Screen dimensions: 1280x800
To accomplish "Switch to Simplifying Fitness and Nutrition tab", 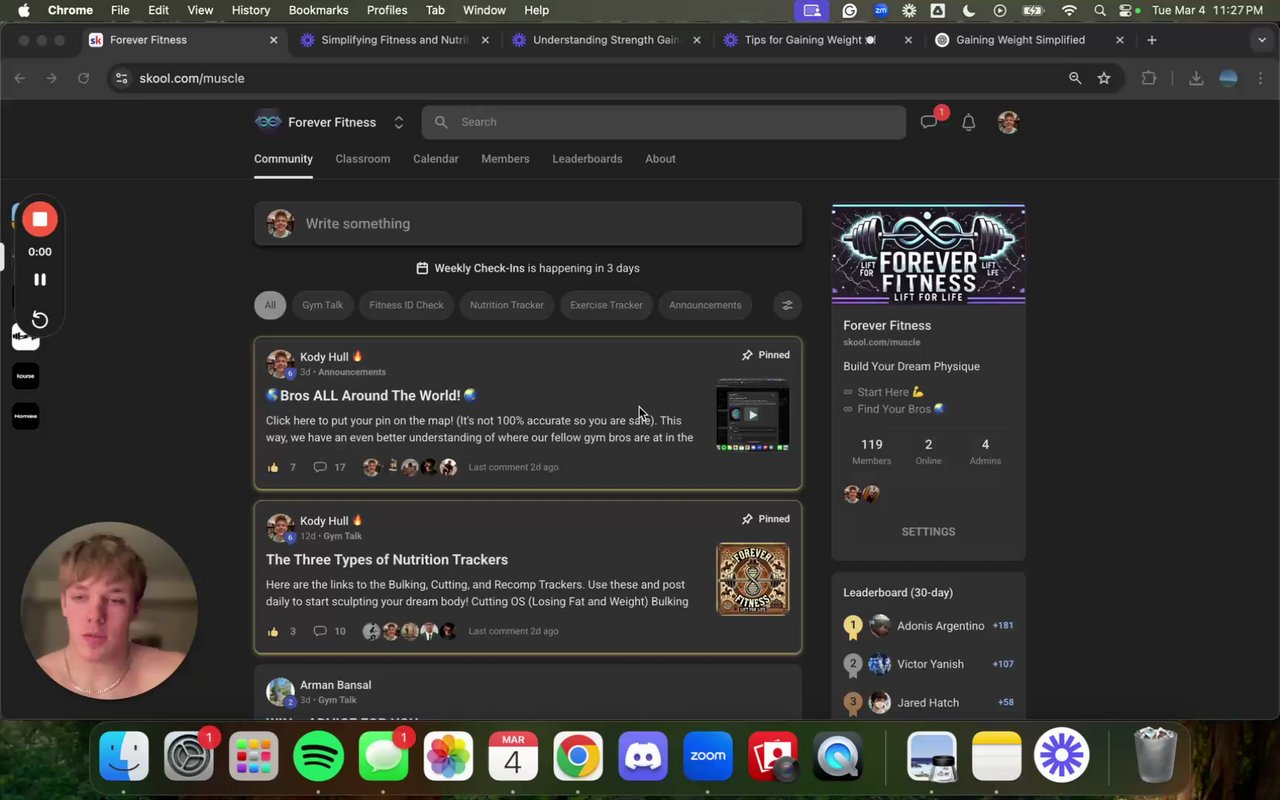I will (395, 40).
